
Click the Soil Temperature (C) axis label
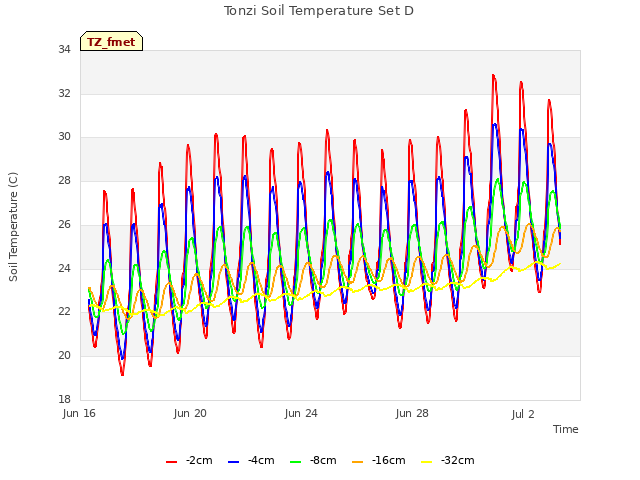[13, 227]
